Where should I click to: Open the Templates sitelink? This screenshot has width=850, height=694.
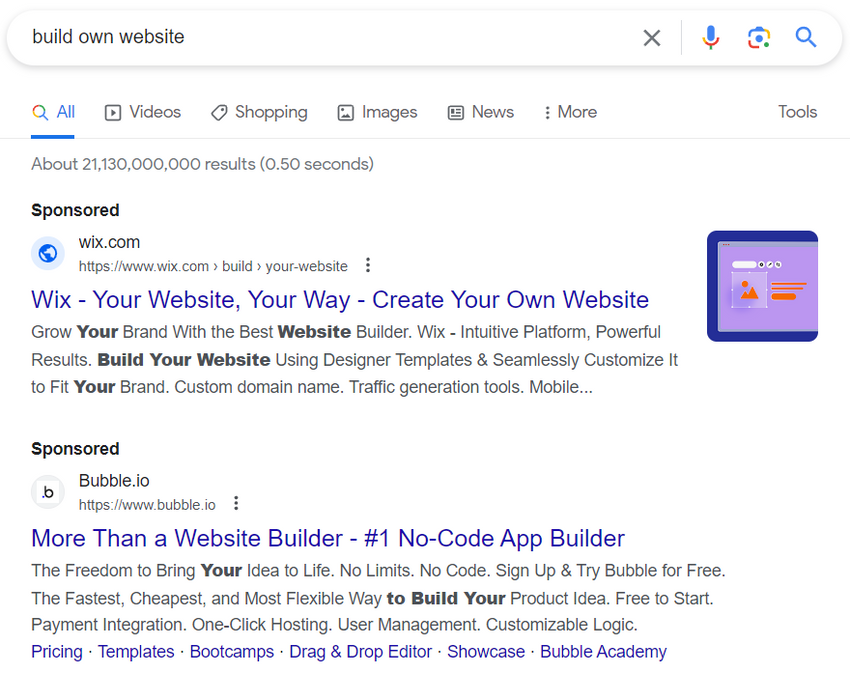[x=136, y=651]
